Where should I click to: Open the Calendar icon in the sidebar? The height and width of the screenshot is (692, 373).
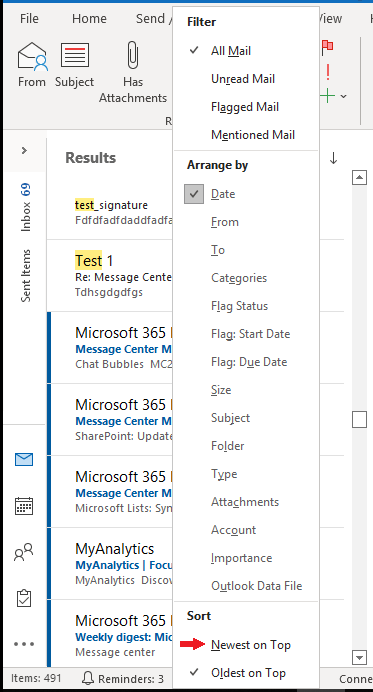coord(24,506)
